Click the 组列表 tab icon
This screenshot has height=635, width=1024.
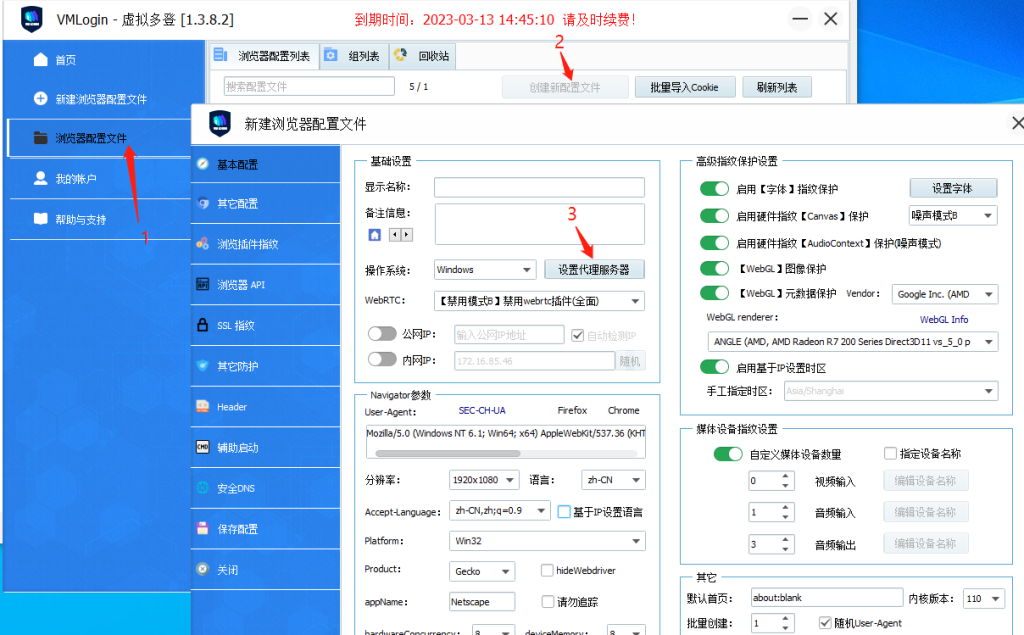click(x=331, y=55)
